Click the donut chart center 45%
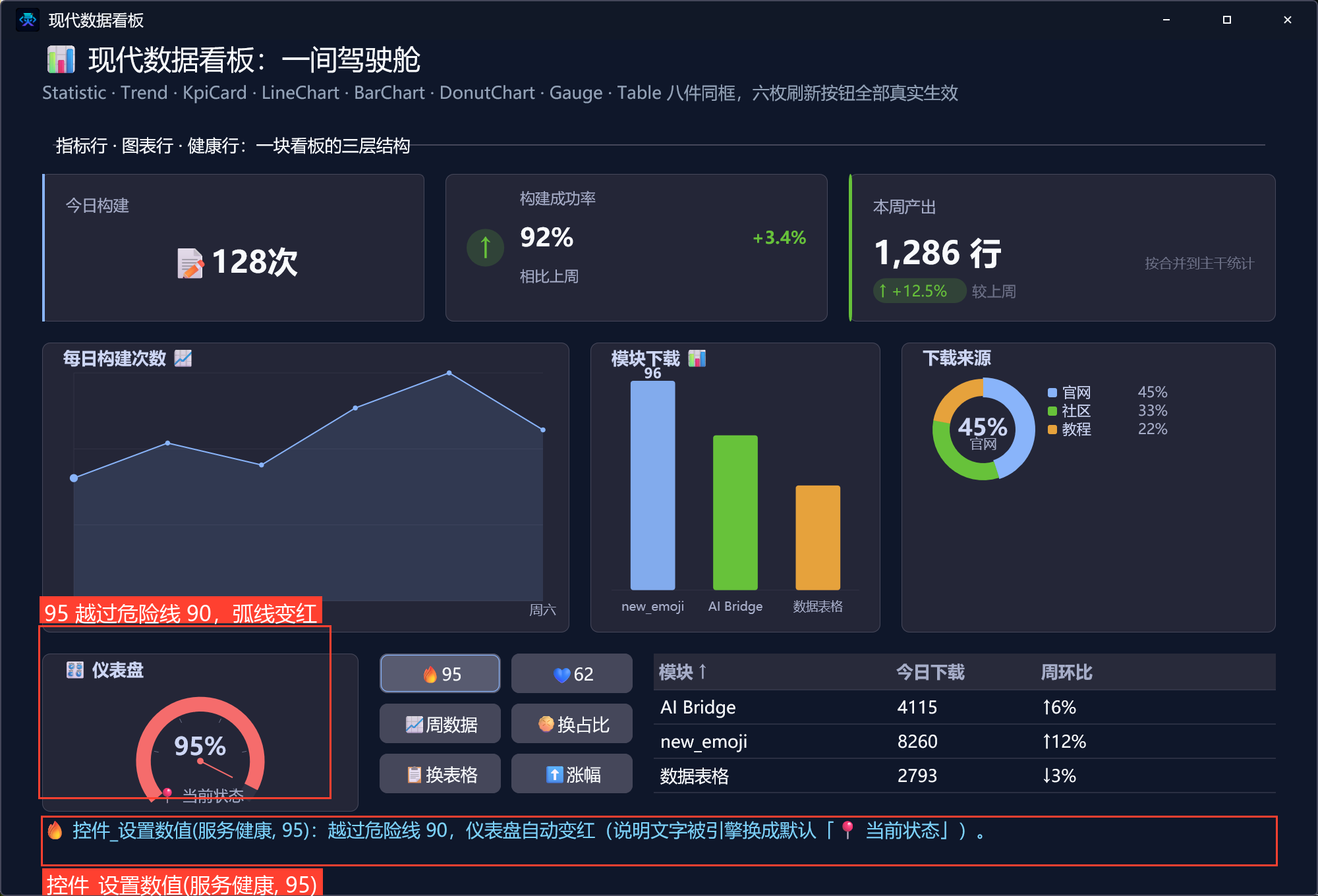The width and height of the screenshot is (1318, 896). point(983,427)
